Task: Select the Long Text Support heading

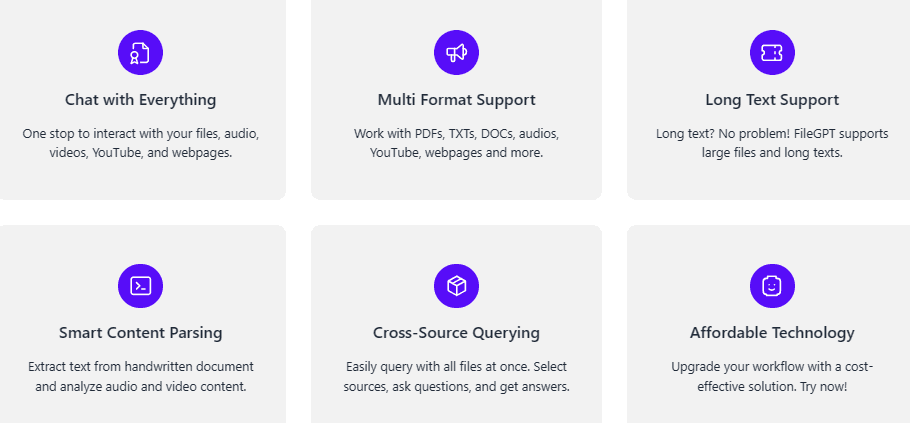Action: (772, 100)
